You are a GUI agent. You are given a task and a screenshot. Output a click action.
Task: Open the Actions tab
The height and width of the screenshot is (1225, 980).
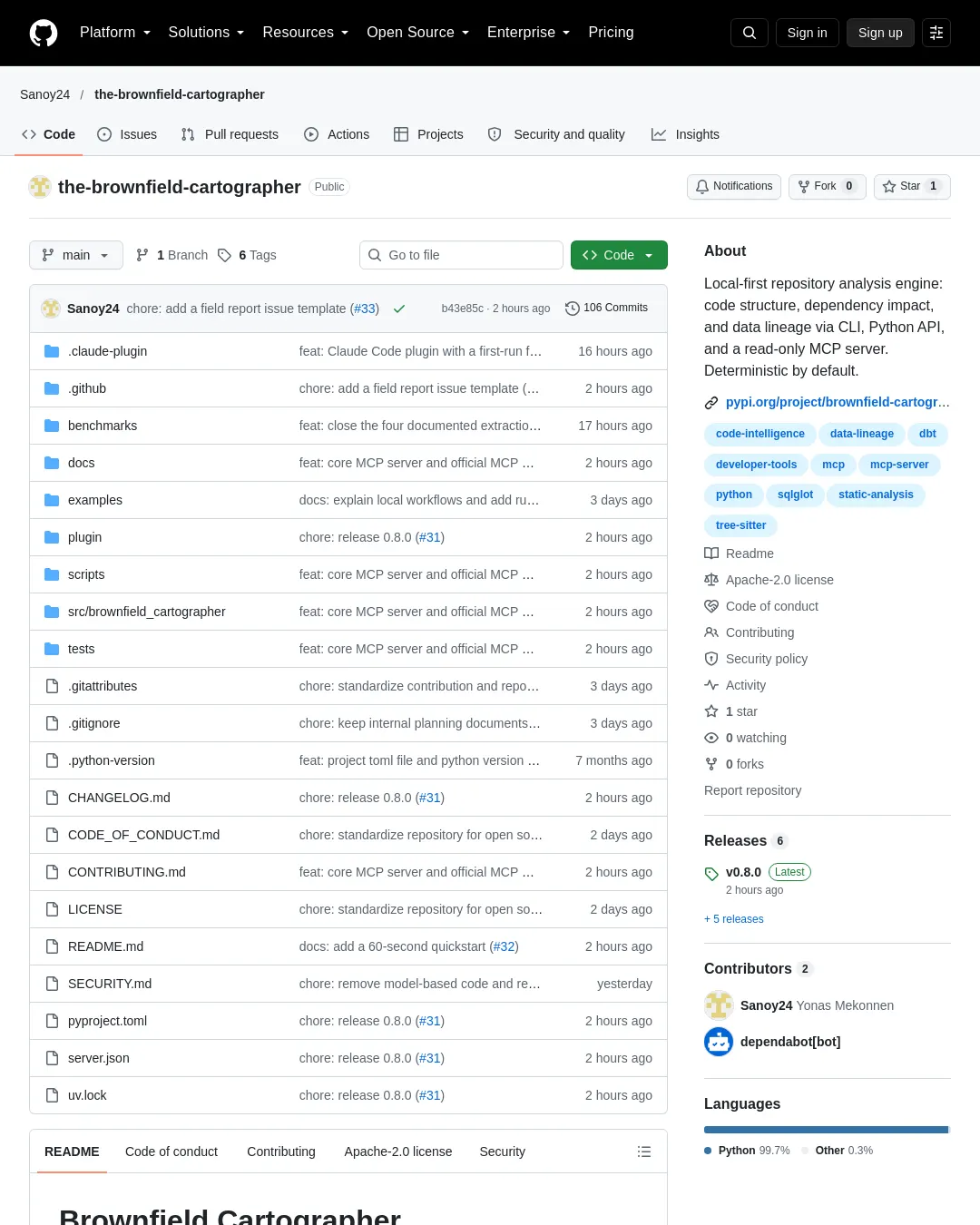[x=337, y=134]
